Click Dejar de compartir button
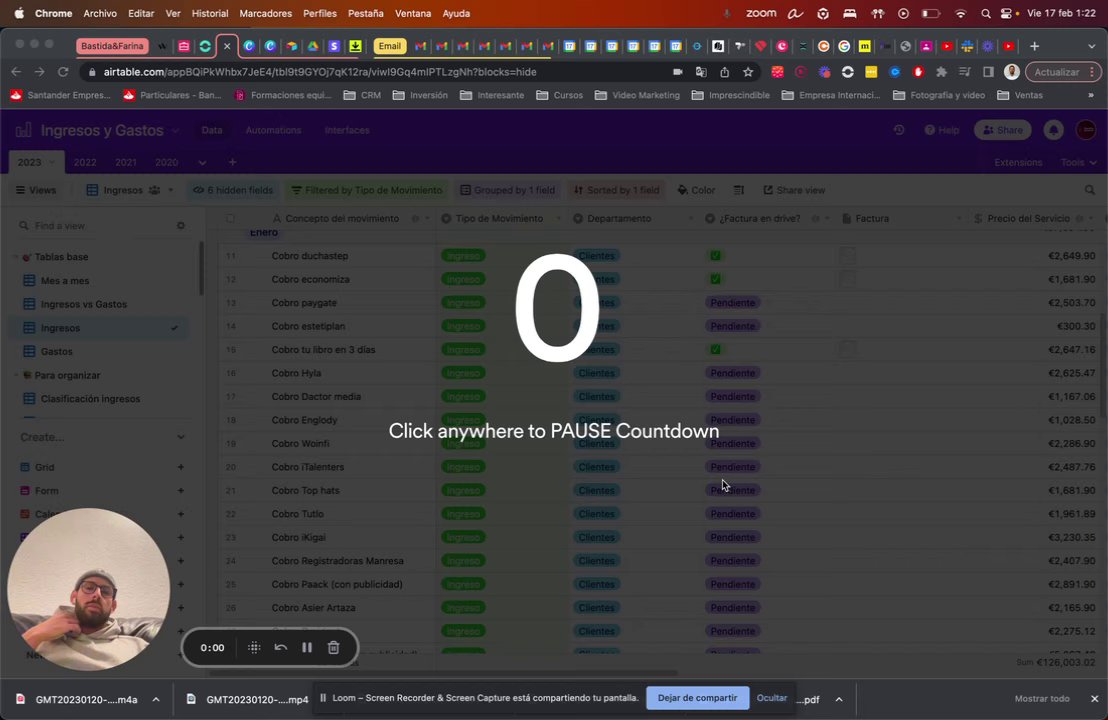 point(697,698)
